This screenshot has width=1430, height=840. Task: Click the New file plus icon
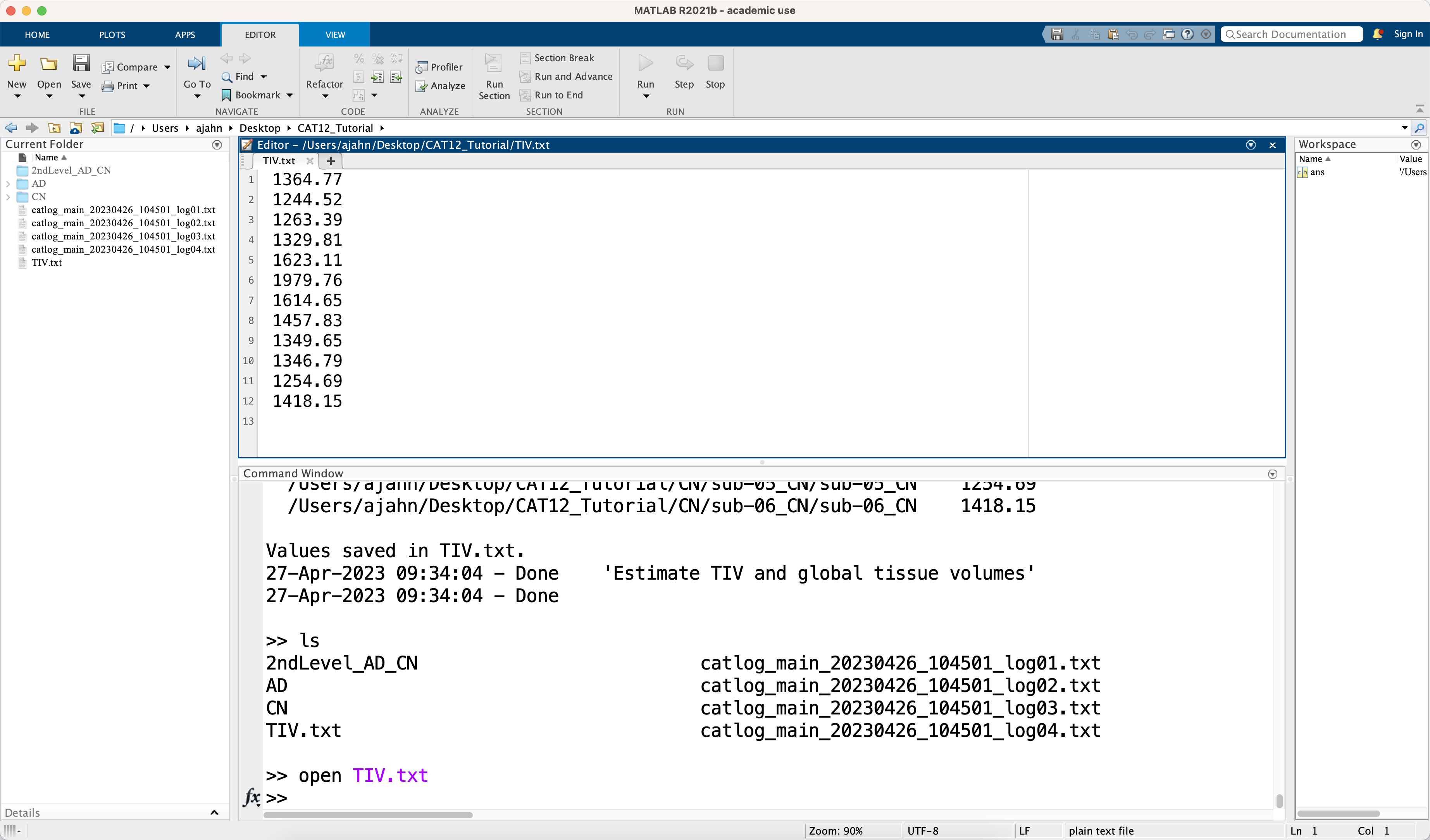17,63
